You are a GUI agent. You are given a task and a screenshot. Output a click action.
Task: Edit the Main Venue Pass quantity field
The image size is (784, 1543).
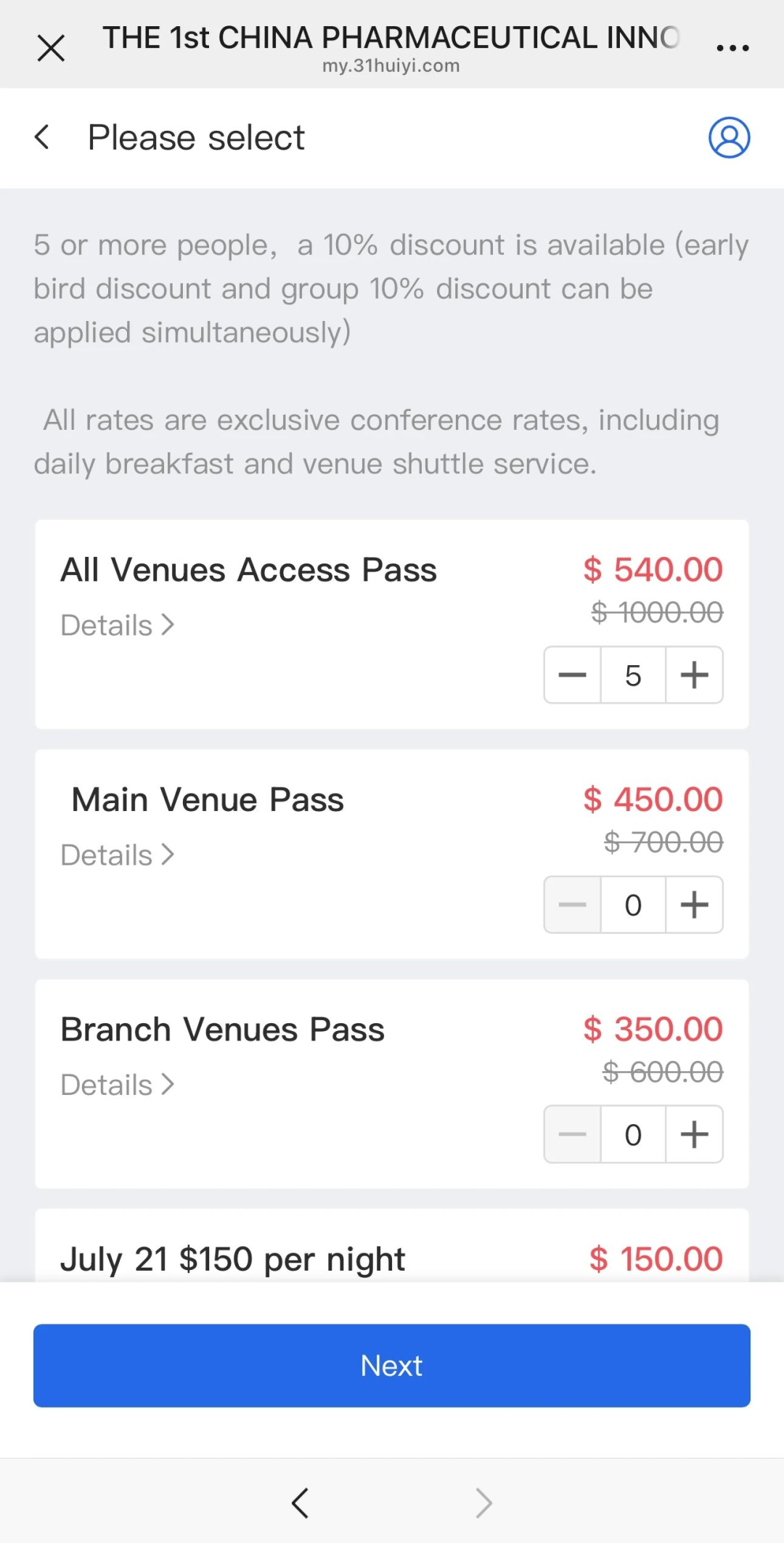[633, 905]
